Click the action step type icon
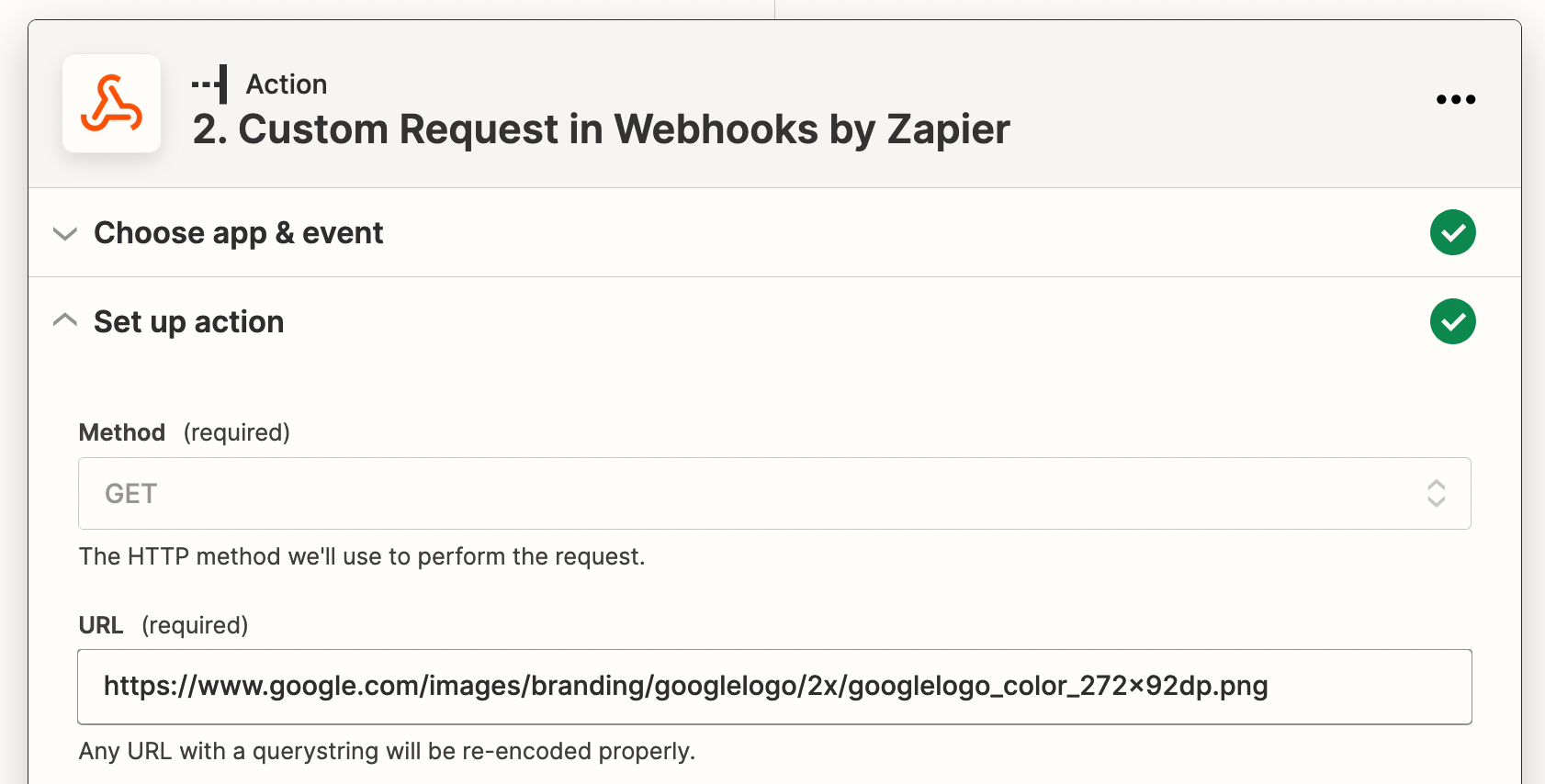 [x=209, y=84]
